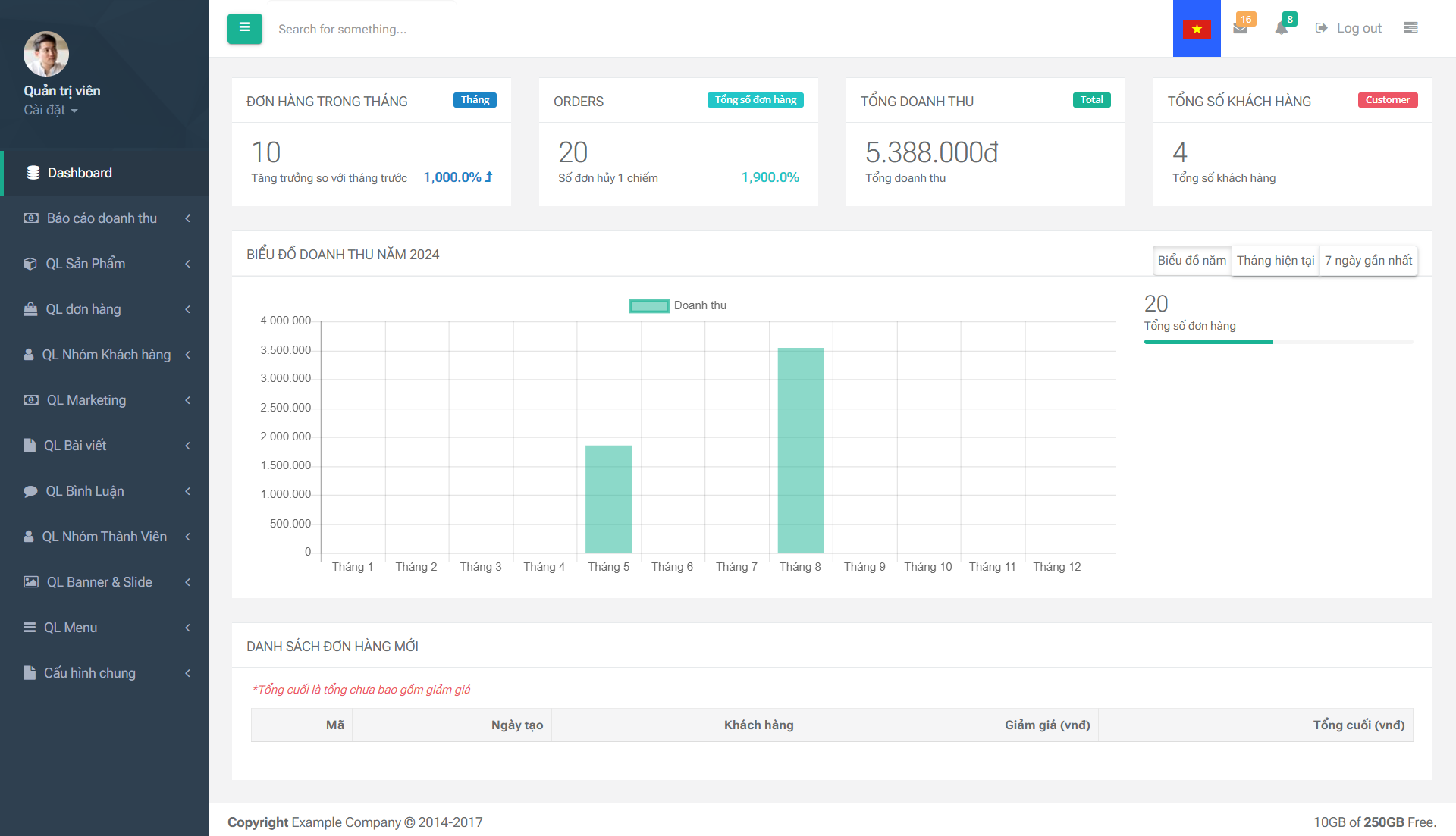Open the Dashboard menu item
1456x836 pixels.
click(105, 173)
